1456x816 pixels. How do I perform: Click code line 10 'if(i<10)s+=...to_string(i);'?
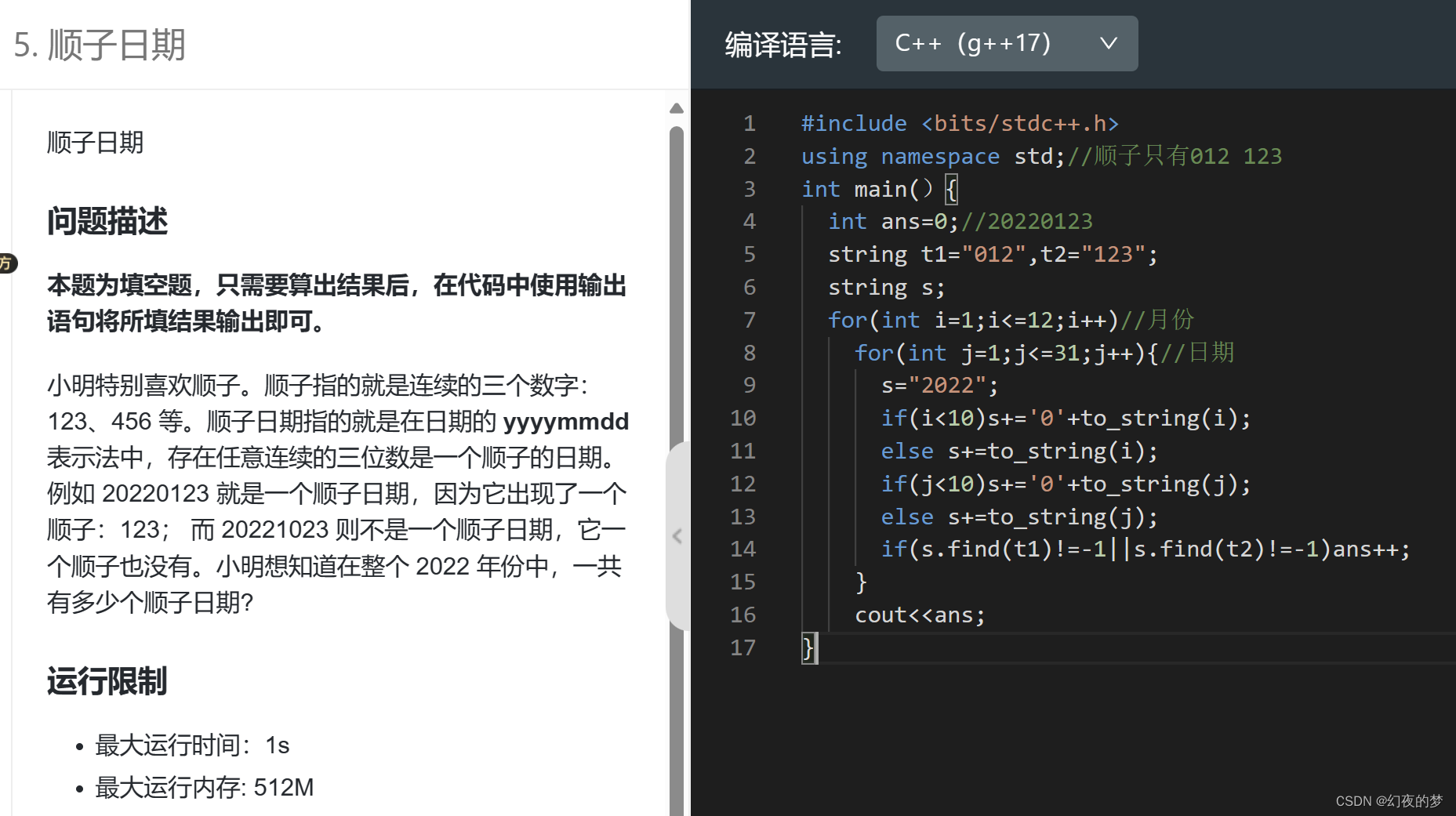point(1066,419)
